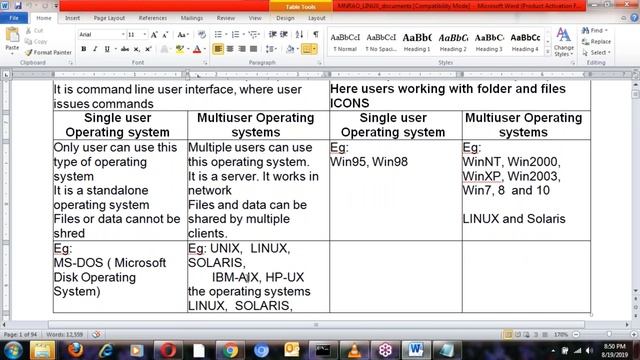The image size is (640, 360).
Task: Open the File tab
Action: pyautogui.click(x=14, y=18)
